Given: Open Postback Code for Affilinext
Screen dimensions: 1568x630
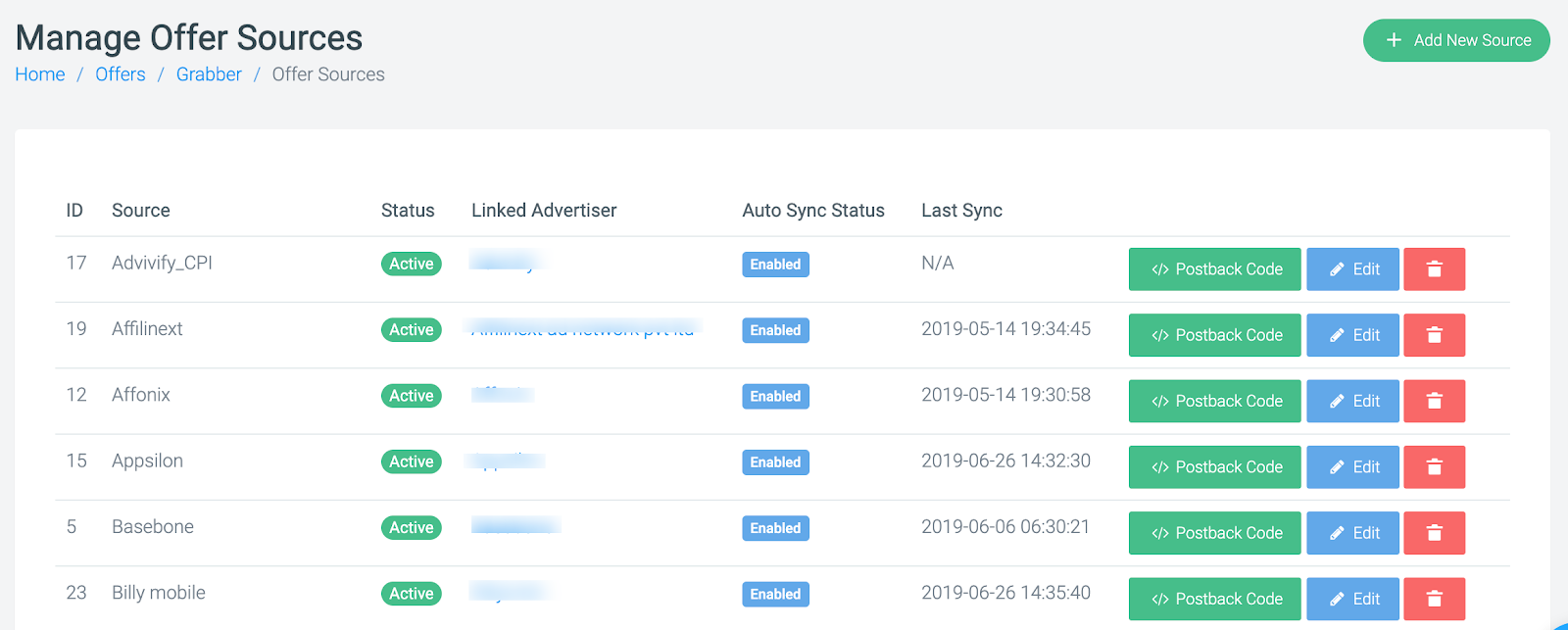Looking at the screenshot, I should (x=1215, y=335).
